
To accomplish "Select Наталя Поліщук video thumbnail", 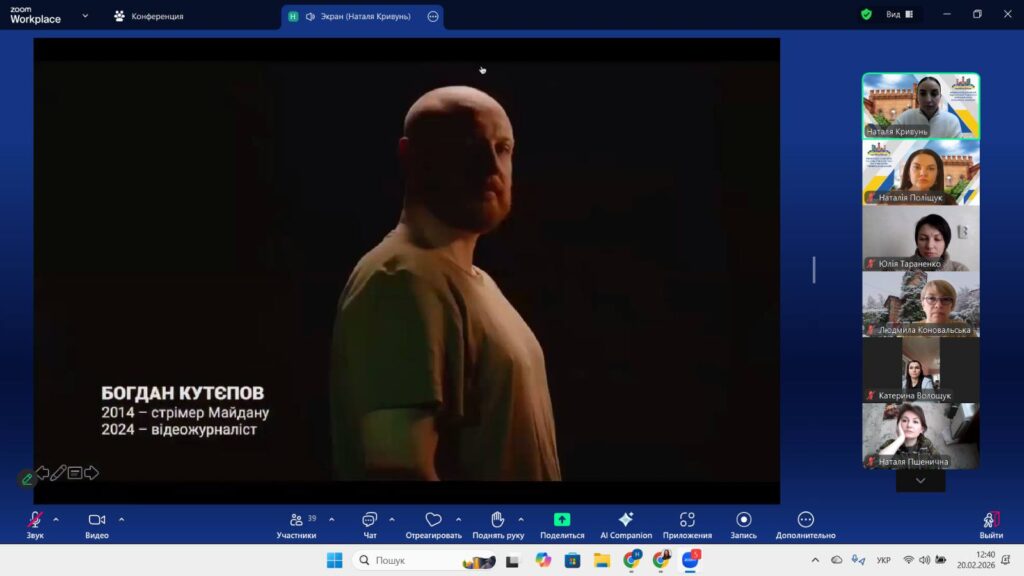I will tap(921, 172).
